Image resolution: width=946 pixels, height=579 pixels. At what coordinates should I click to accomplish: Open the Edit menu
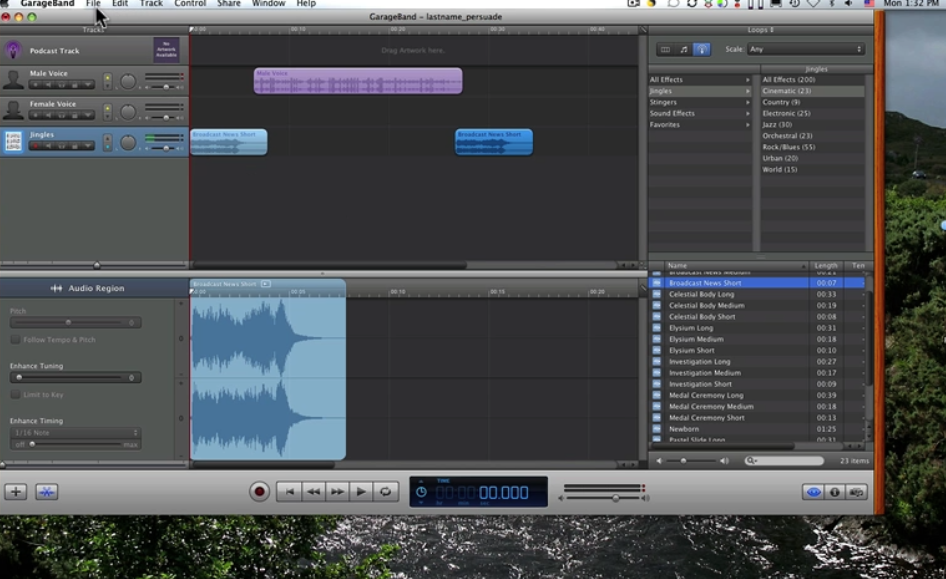[x=119, y=4]
